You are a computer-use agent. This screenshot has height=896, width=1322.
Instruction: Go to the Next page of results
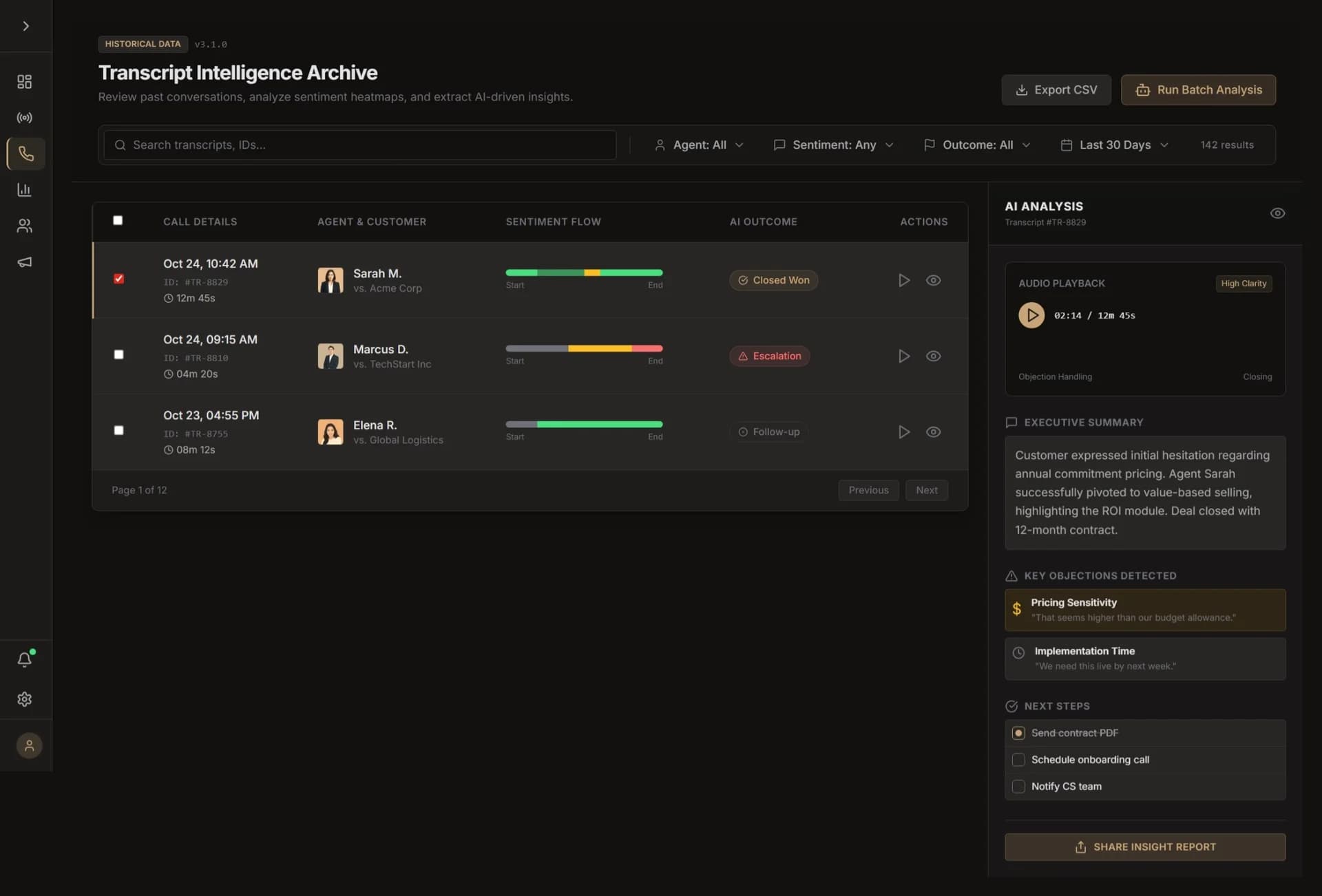926,490
